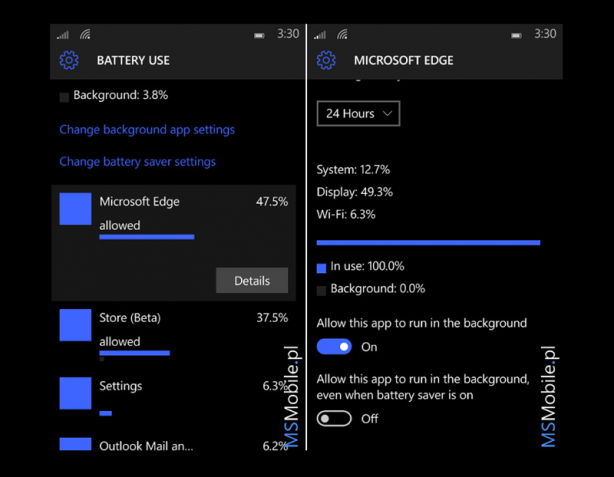Open Change background app settings link
Screen dimensions: 614x477
point(147,130)
